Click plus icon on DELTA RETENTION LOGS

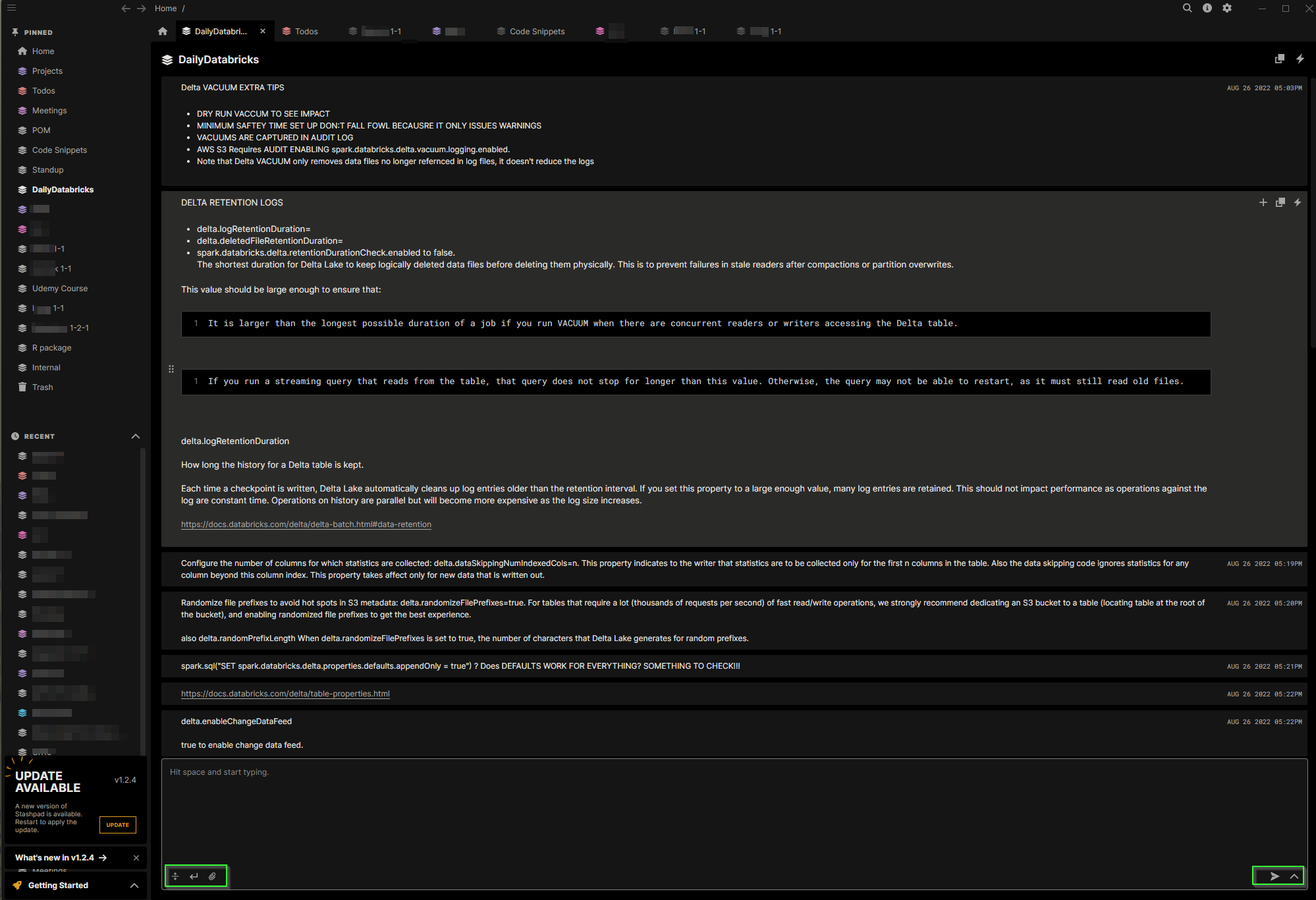tap(1263, 202)
